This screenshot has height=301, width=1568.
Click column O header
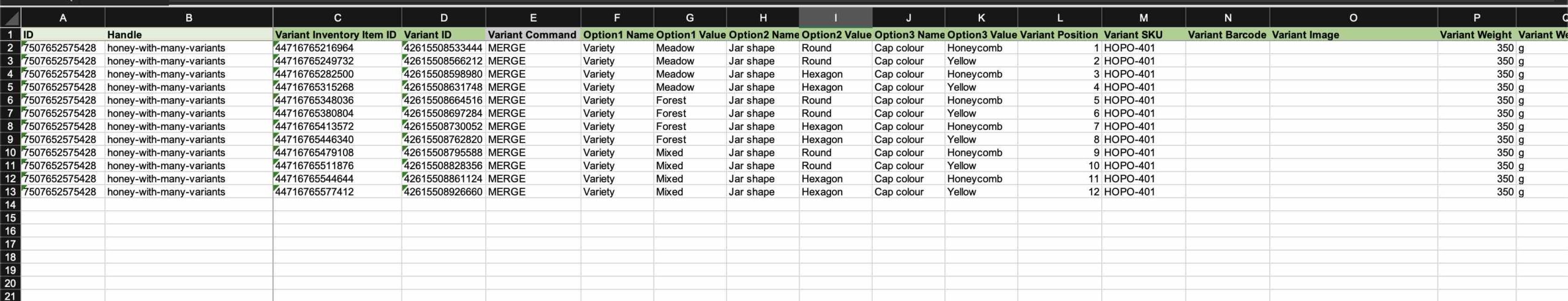tap(1354, 18)
